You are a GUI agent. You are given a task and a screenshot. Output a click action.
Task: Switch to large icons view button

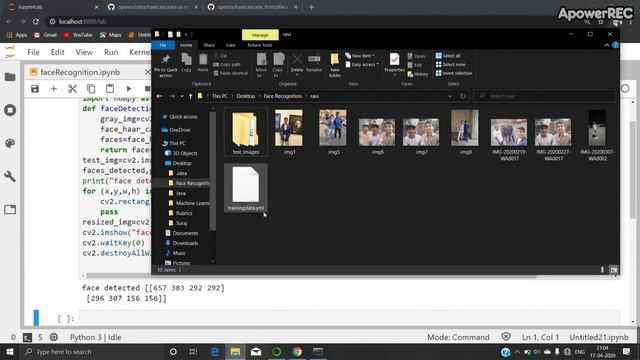pyautogui.click(x=613, y=270)
